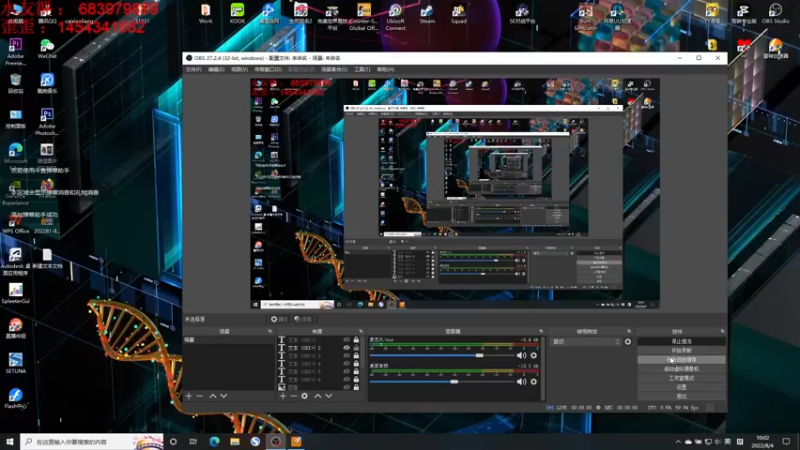Remove the selected source with minus icon
Screen dimensions: 800x450
(293, 396)
